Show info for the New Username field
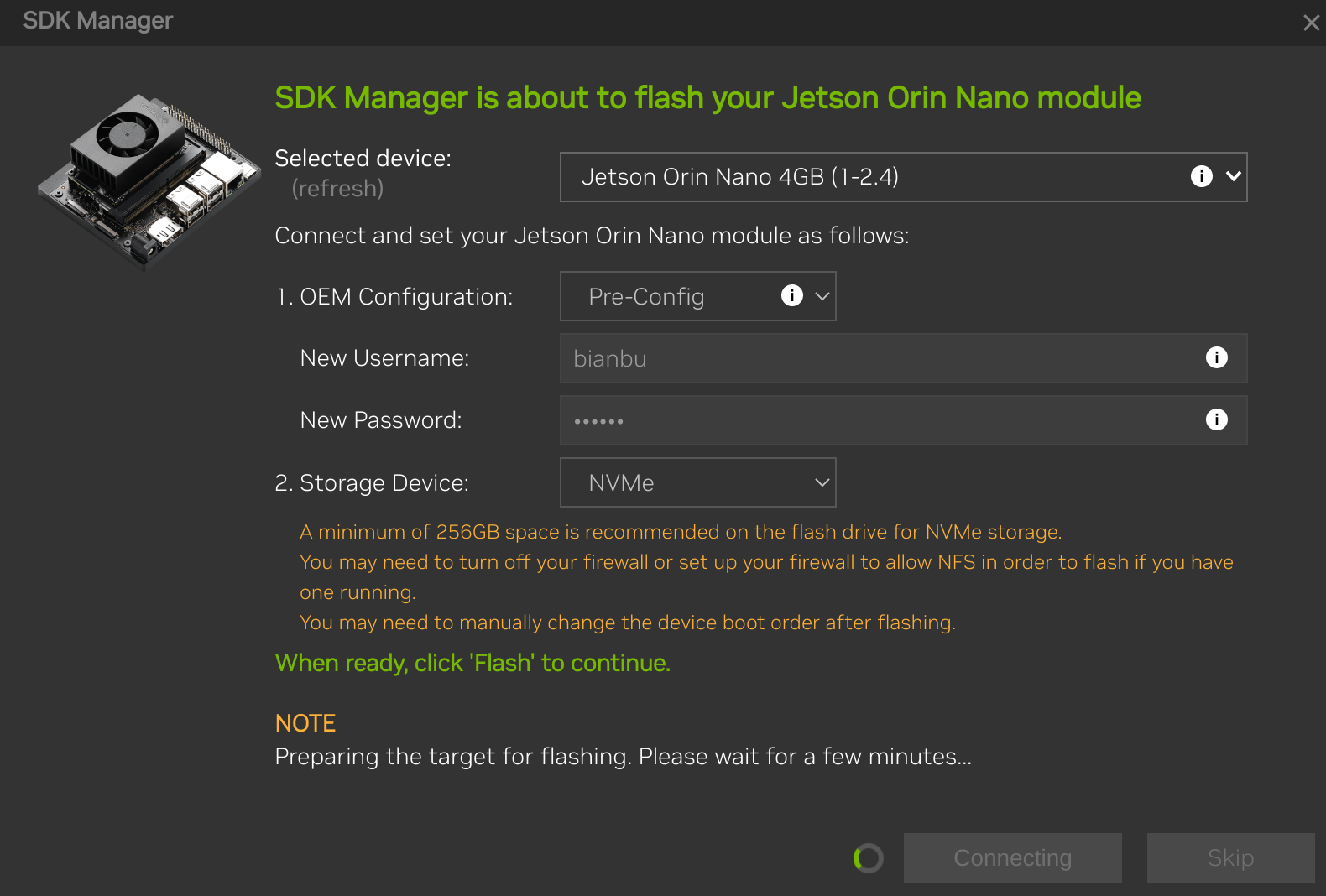The image size is (1326, 896). click(x=1216, y=357)
